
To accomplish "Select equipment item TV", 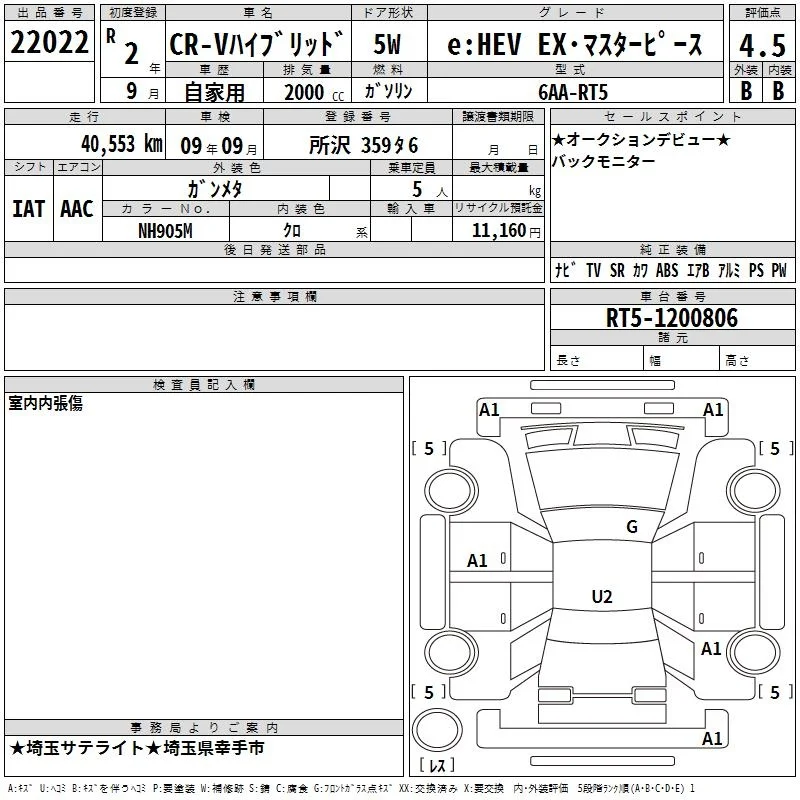I will click(x=593, y=270).
